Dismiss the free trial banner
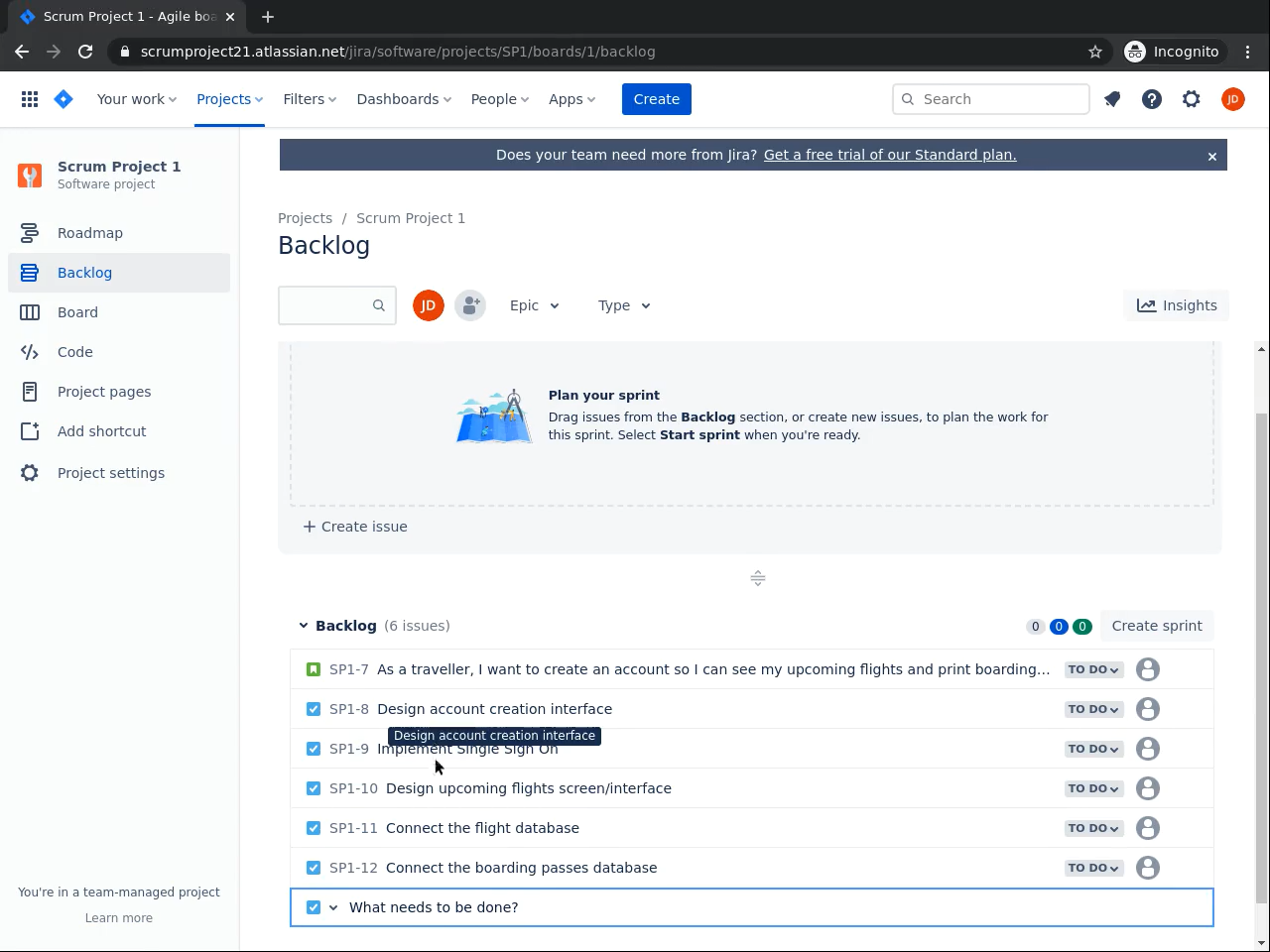This screenshot has width=1270, height=952. point(1211,156)
